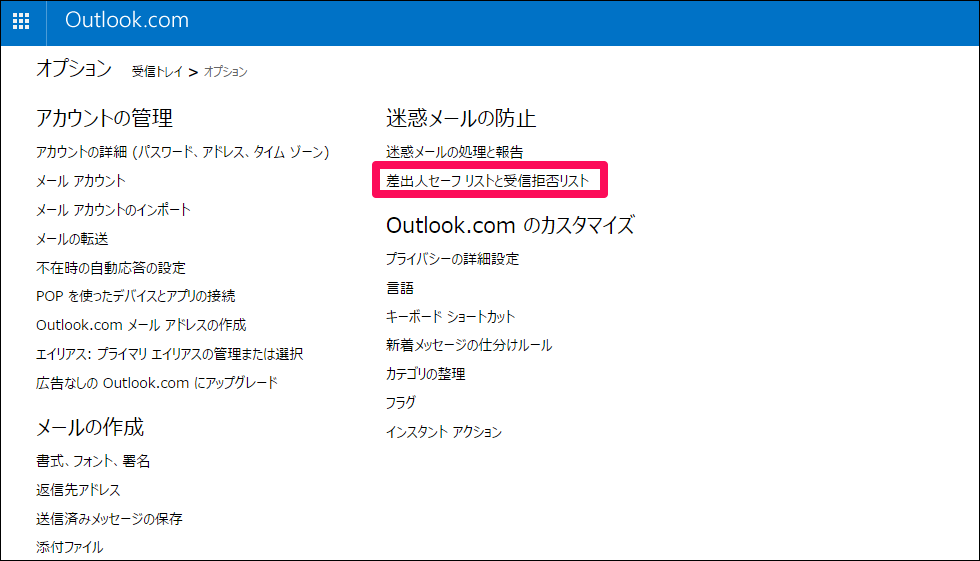
Task: Open the app launcher grid icon
Action: 21,21
